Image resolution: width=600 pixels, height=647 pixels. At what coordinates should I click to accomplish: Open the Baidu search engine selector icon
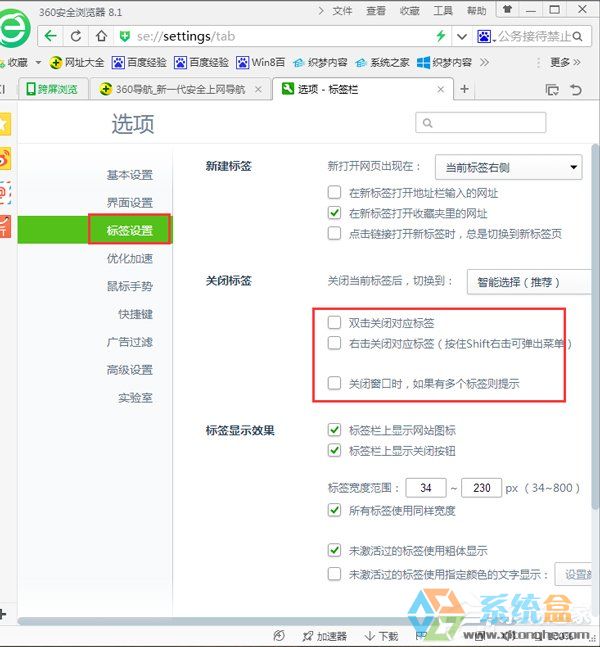tap(484, 37)
